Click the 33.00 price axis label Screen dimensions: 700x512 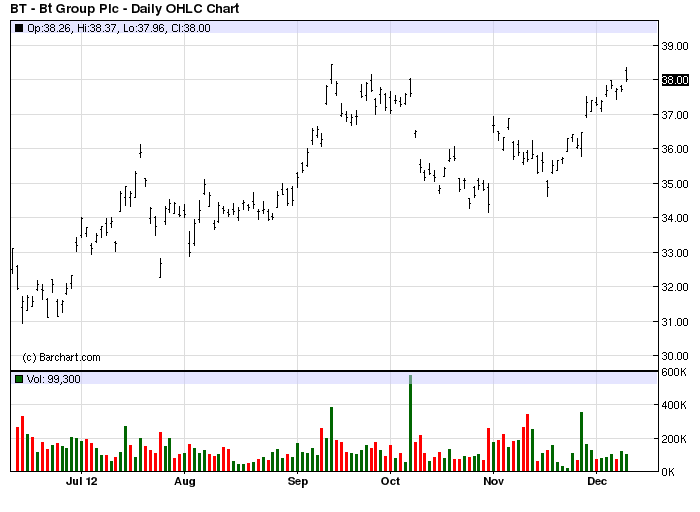pyautogui.click(x=675, y=253)
